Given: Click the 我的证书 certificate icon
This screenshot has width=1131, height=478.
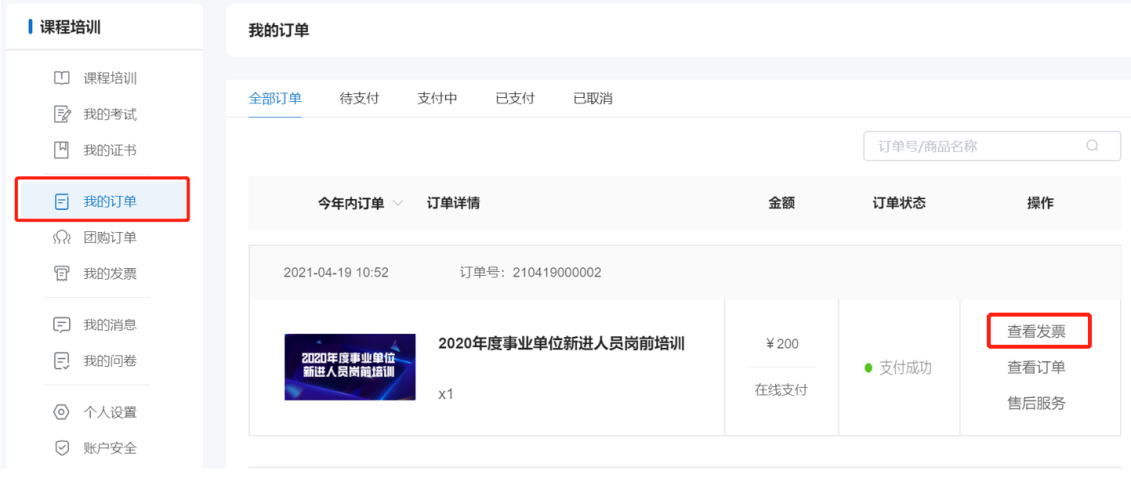Looking at the screenshot, I should [x=61, y=150].
